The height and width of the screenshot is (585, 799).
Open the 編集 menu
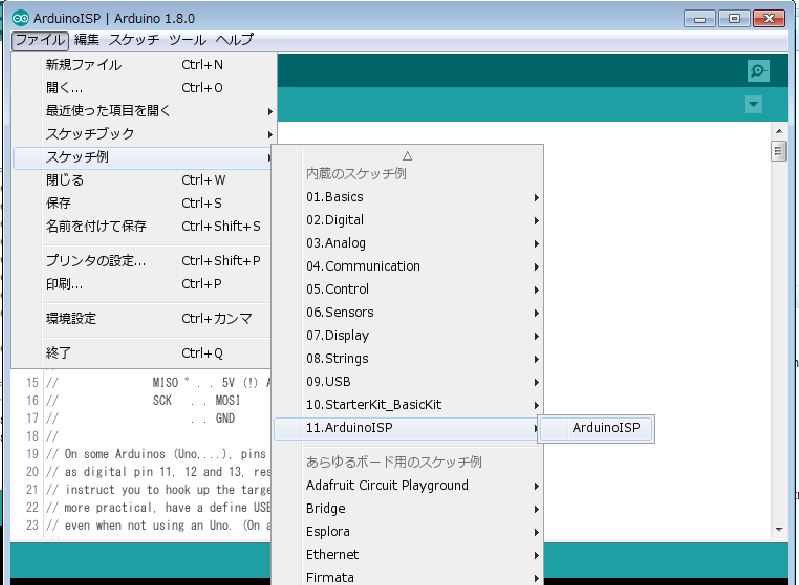point(86,40)
